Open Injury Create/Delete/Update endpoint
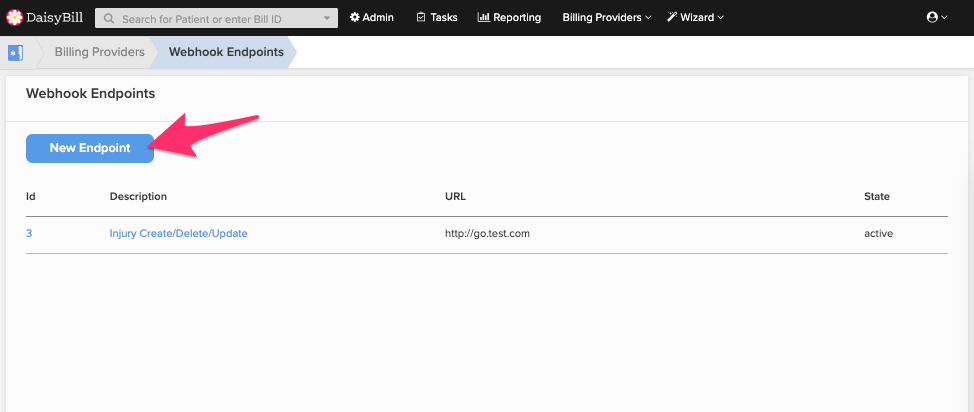 178,234
